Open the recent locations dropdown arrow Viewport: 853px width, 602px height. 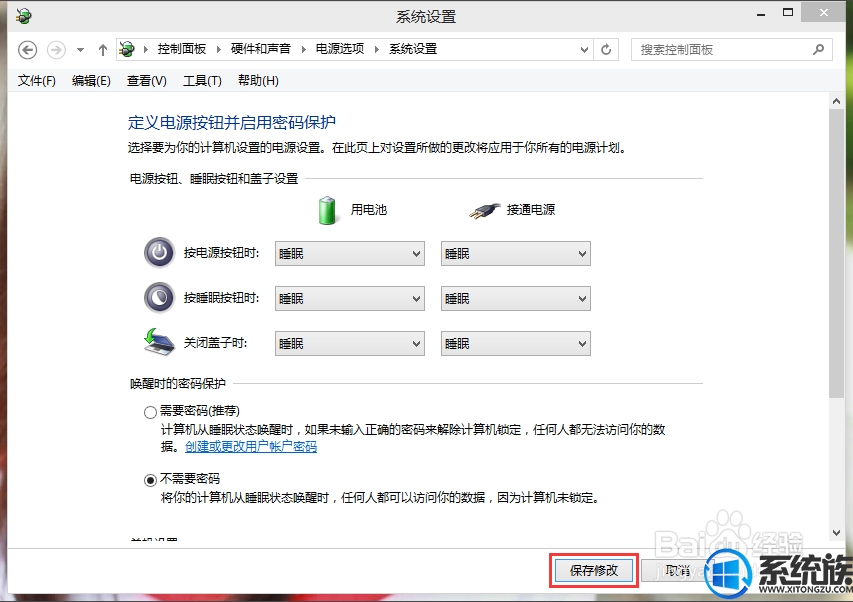[x=80, y=50]
